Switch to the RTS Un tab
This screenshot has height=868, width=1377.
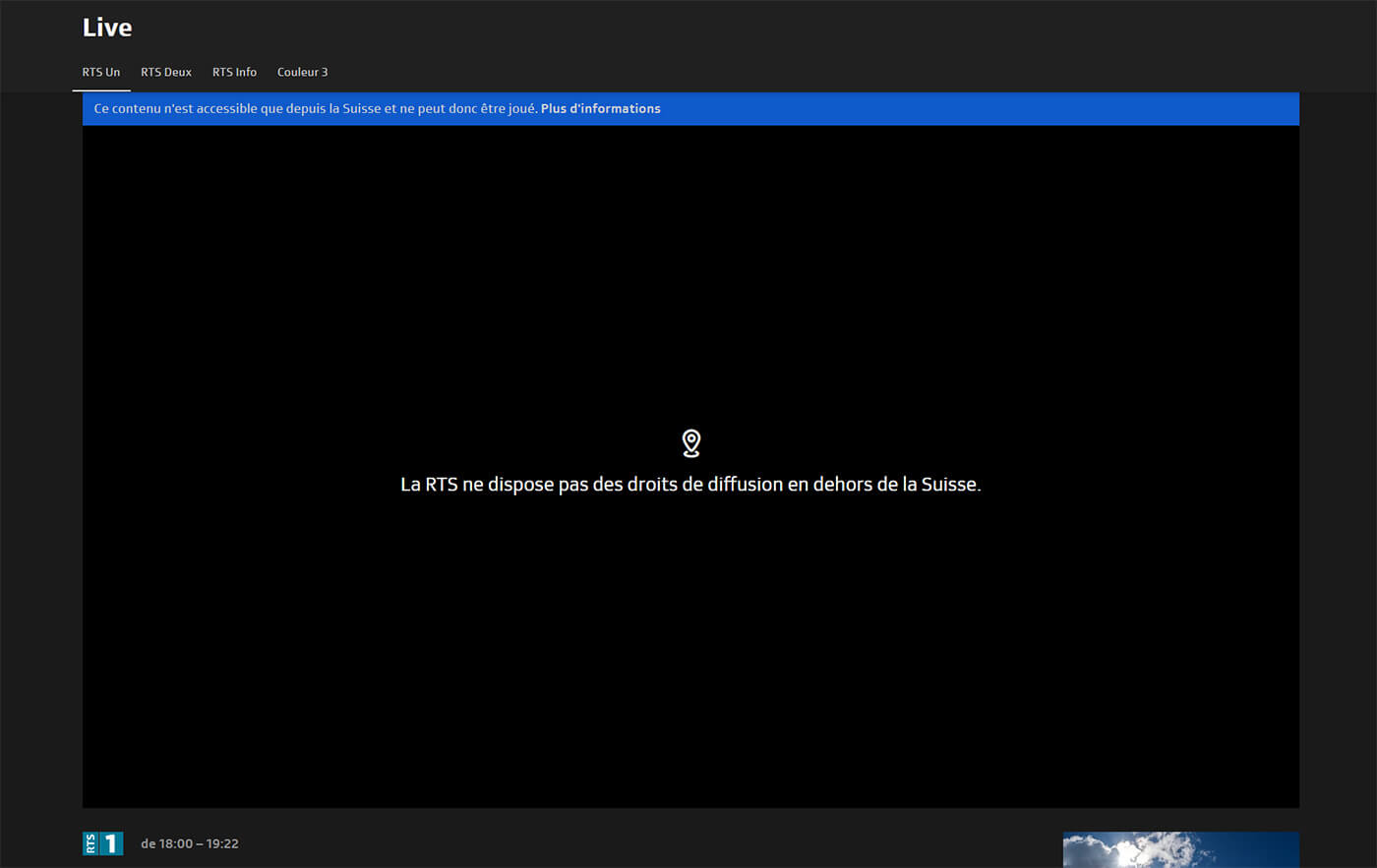[101, 72]
